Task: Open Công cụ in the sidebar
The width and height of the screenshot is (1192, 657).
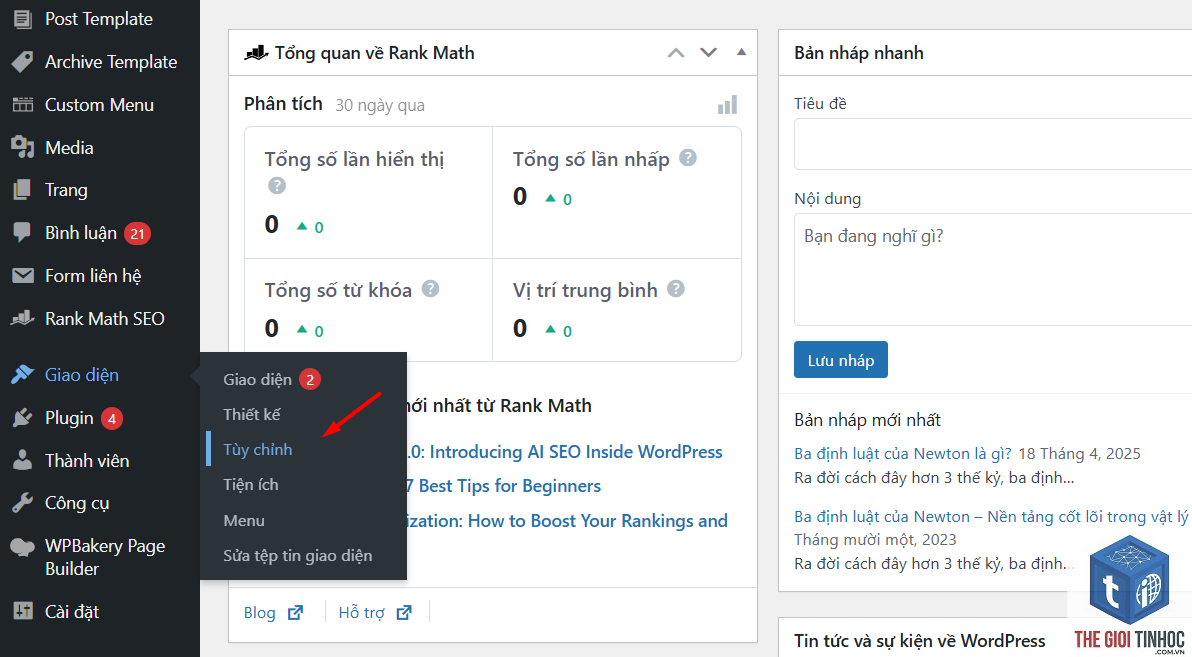Action: [x=78, y=503]
